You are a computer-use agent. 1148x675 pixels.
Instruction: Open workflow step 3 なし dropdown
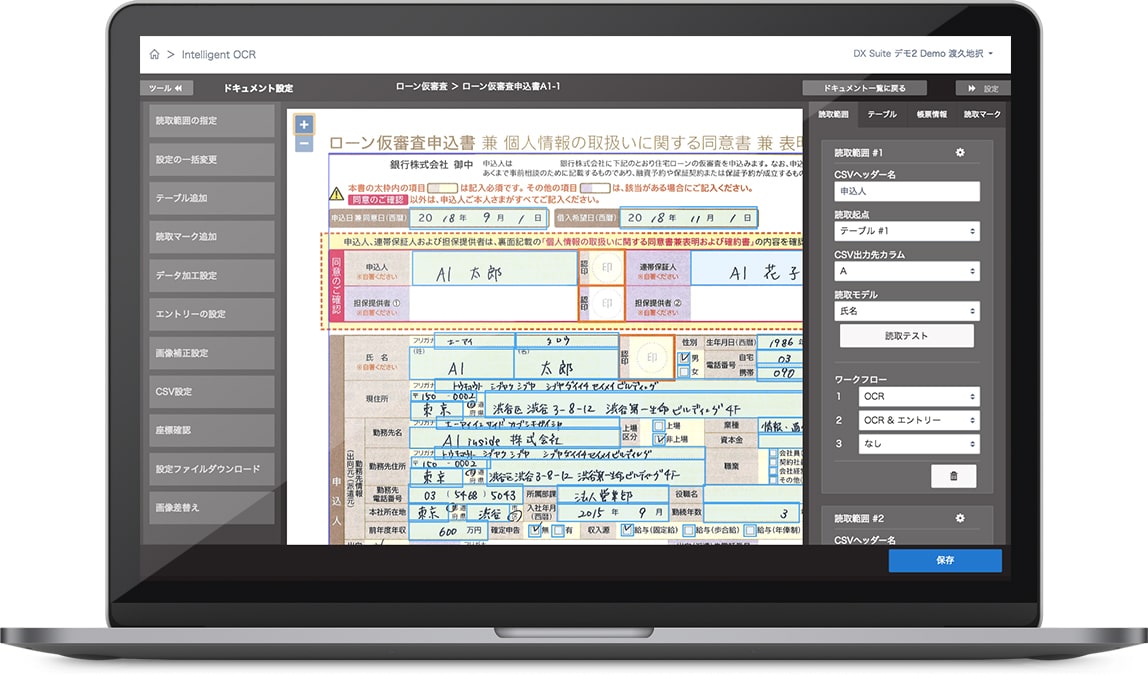[919, 444]
